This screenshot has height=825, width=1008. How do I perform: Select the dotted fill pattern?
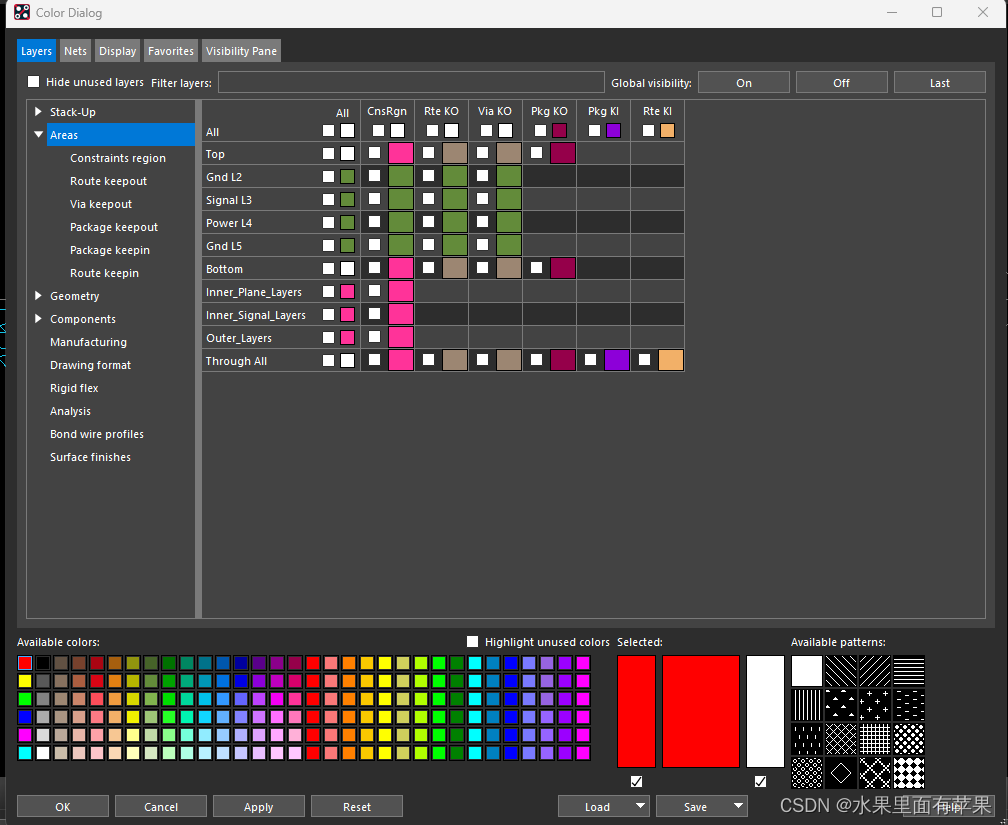click(x=909, y=739)
